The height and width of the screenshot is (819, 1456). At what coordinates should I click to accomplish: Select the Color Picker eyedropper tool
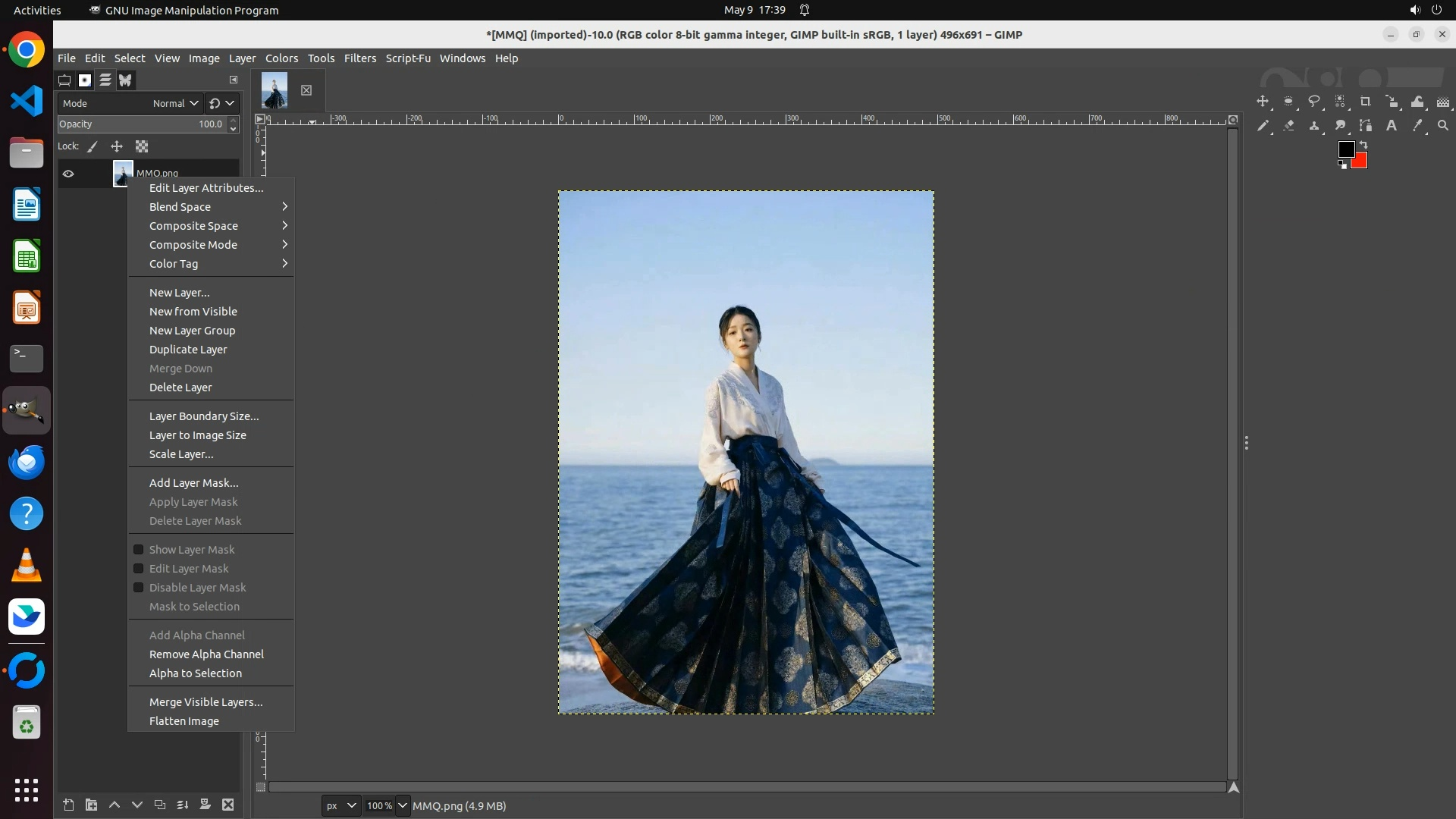[1417, 126]
